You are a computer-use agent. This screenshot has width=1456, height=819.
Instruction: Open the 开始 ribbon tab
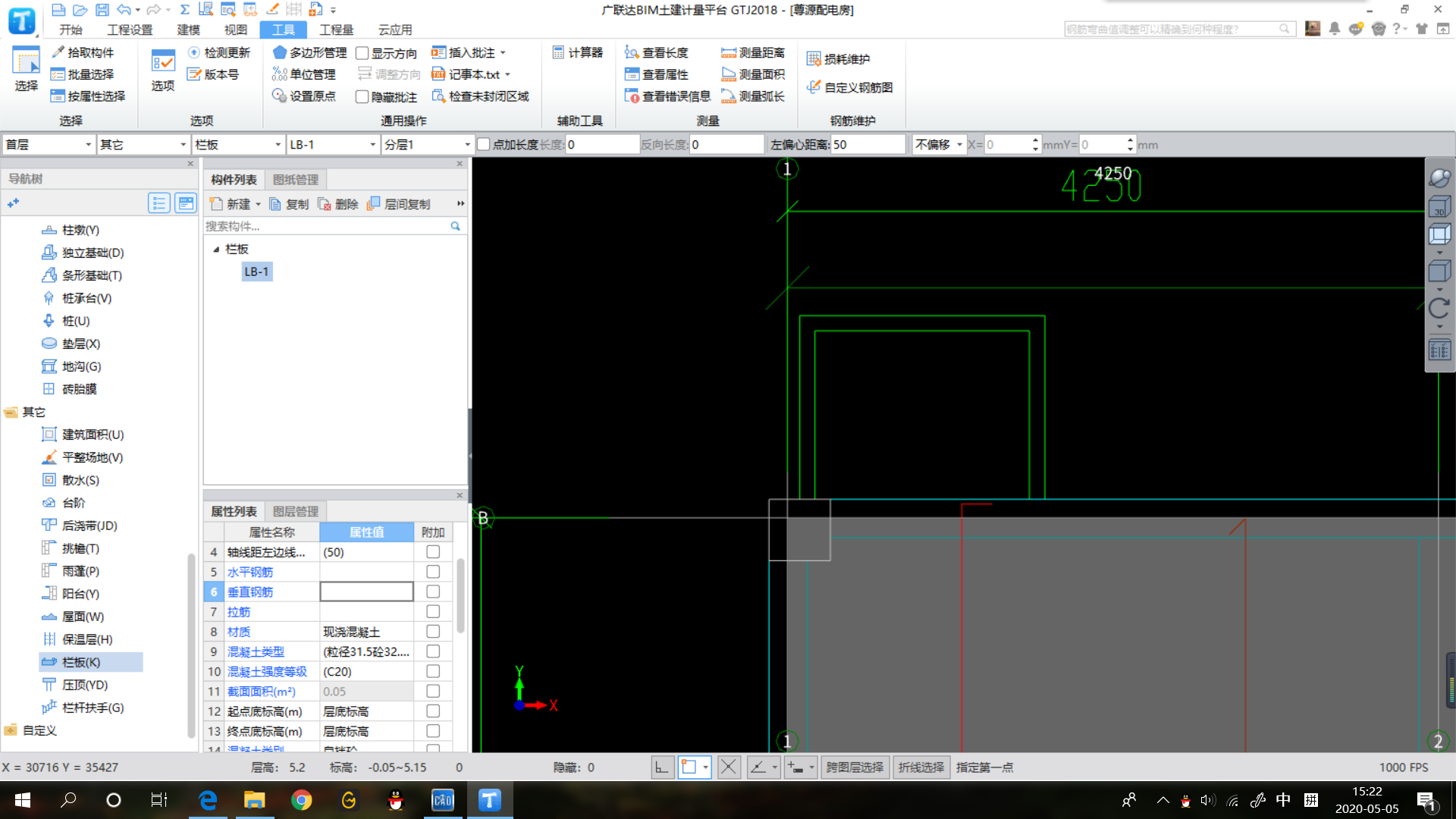(x=71, y=30)
